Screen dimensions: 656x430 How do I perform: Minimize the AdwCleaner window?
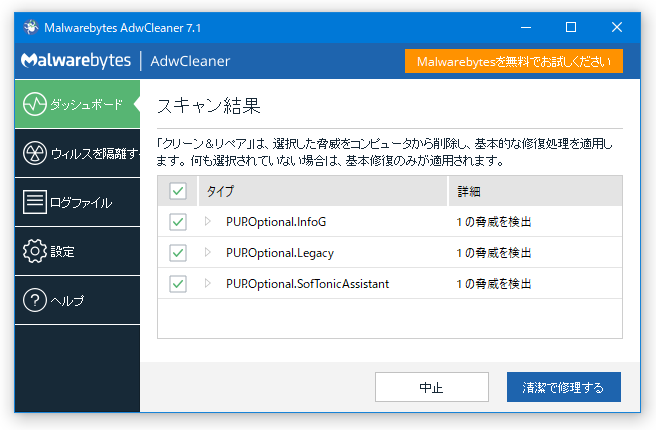click(x=526, y=28)
